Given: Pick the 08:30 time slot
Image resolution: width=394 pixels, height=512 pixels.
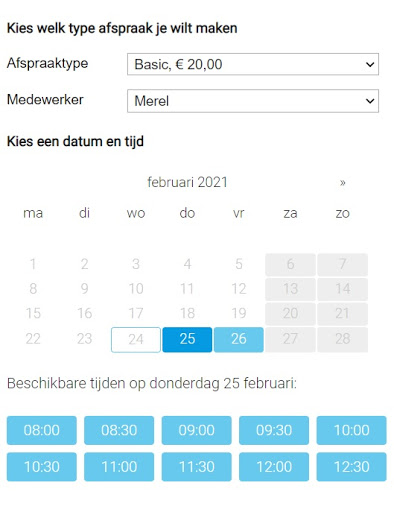Looking at the screenshot, I should [x=119, y=430].
